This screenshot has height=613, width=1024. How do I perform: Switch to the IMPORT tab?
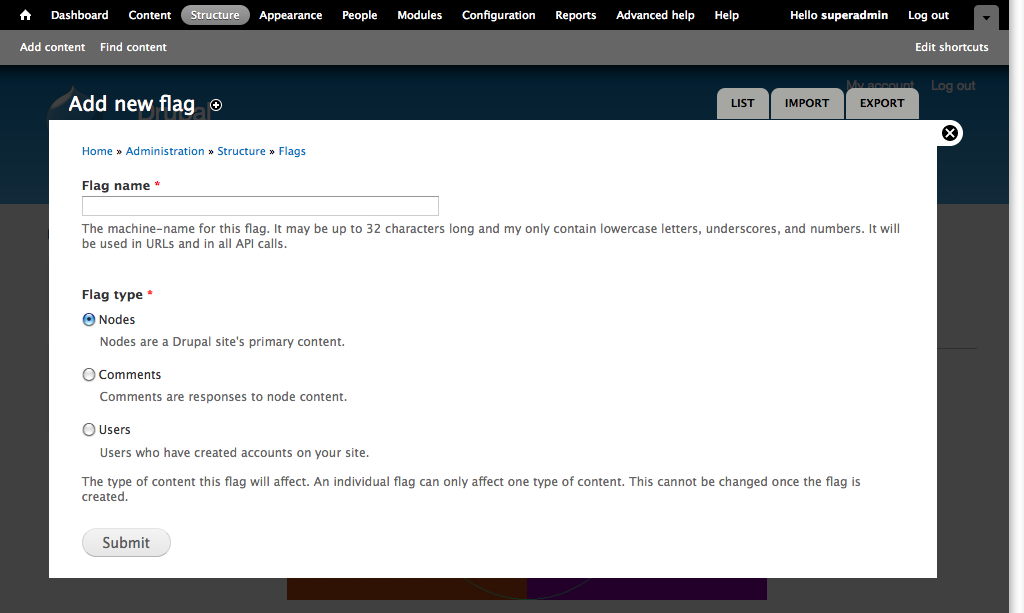[x=806, y=103]
